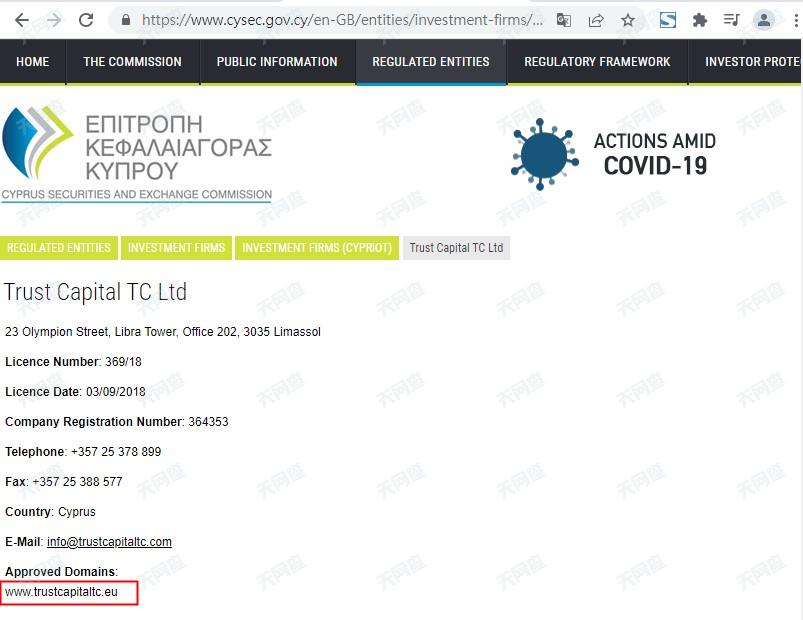
Task: Open the blue S extension icon
Action: (667, 20)
